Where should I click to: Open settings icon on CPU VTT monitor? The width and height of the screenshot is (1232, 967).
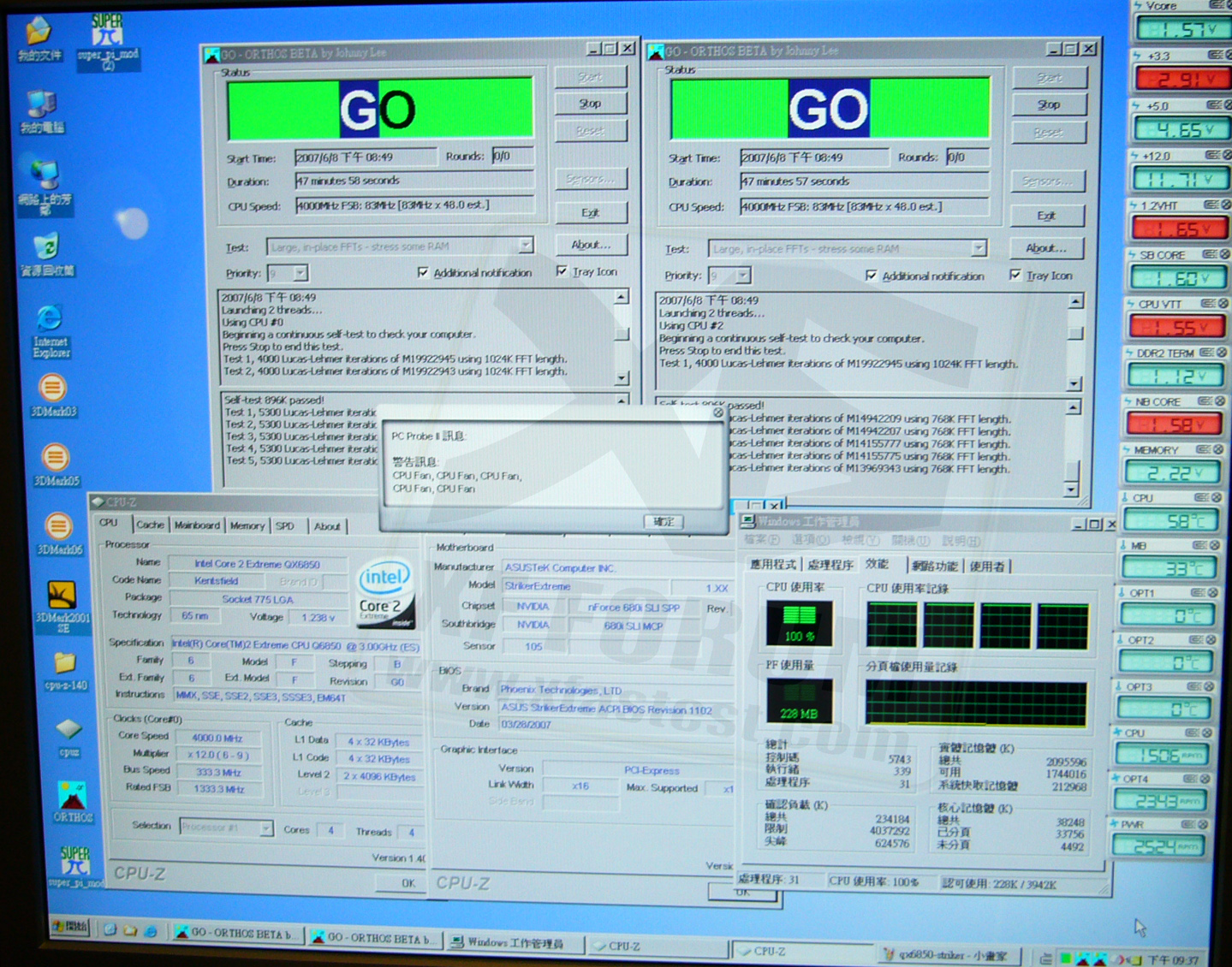click(x=1208, y=304)
